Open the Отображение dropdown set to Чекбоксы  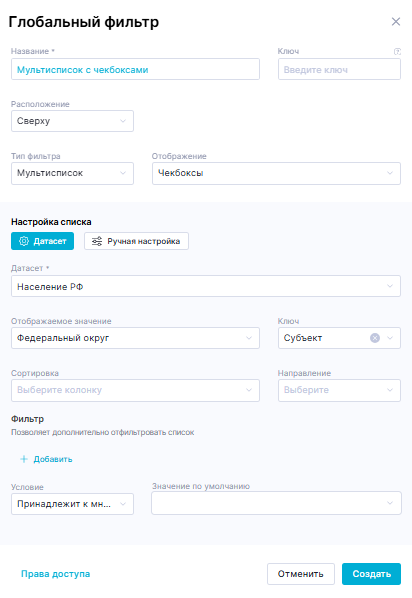point(276,173)
